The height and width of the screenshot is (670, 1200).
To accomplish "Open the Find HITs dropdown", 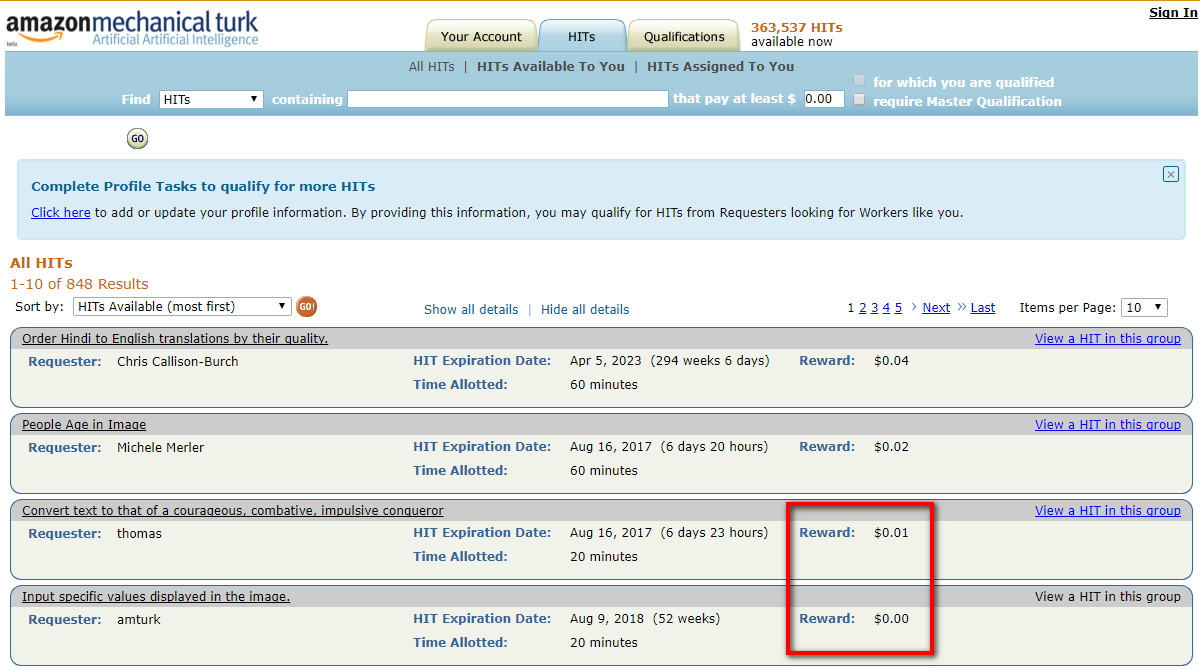I will click(x=211, y=99).
